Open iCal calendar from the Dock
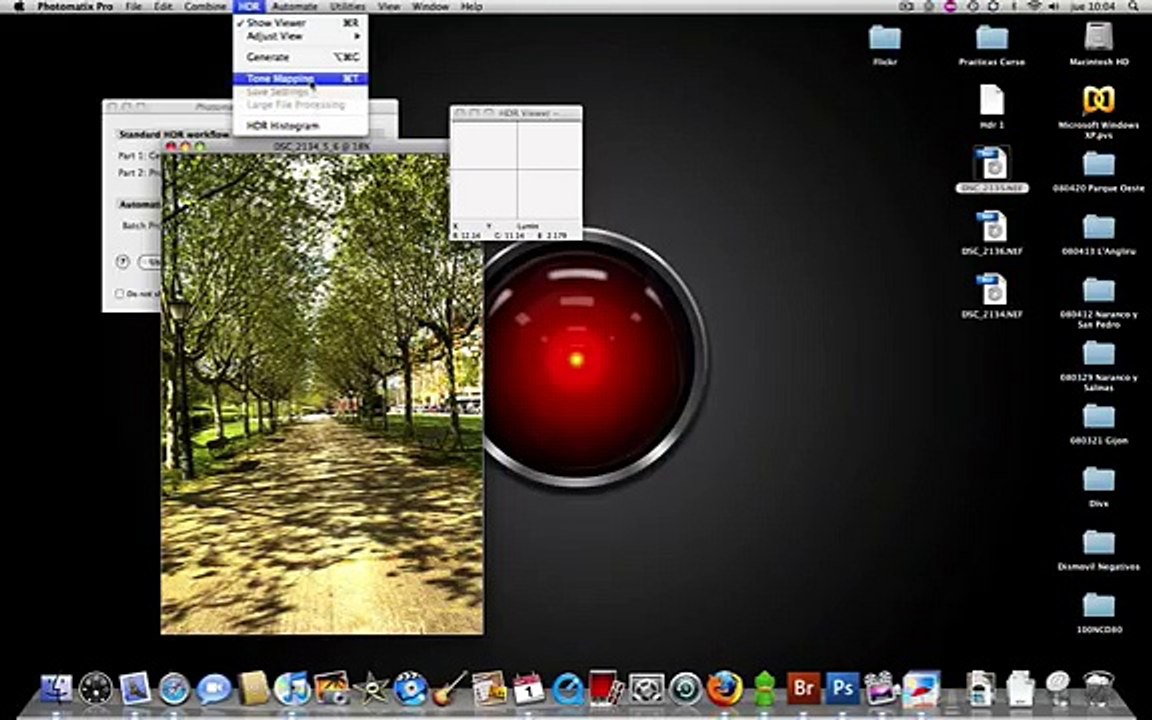This screenshot has width=1152, height=720. [x=528, y=689]
